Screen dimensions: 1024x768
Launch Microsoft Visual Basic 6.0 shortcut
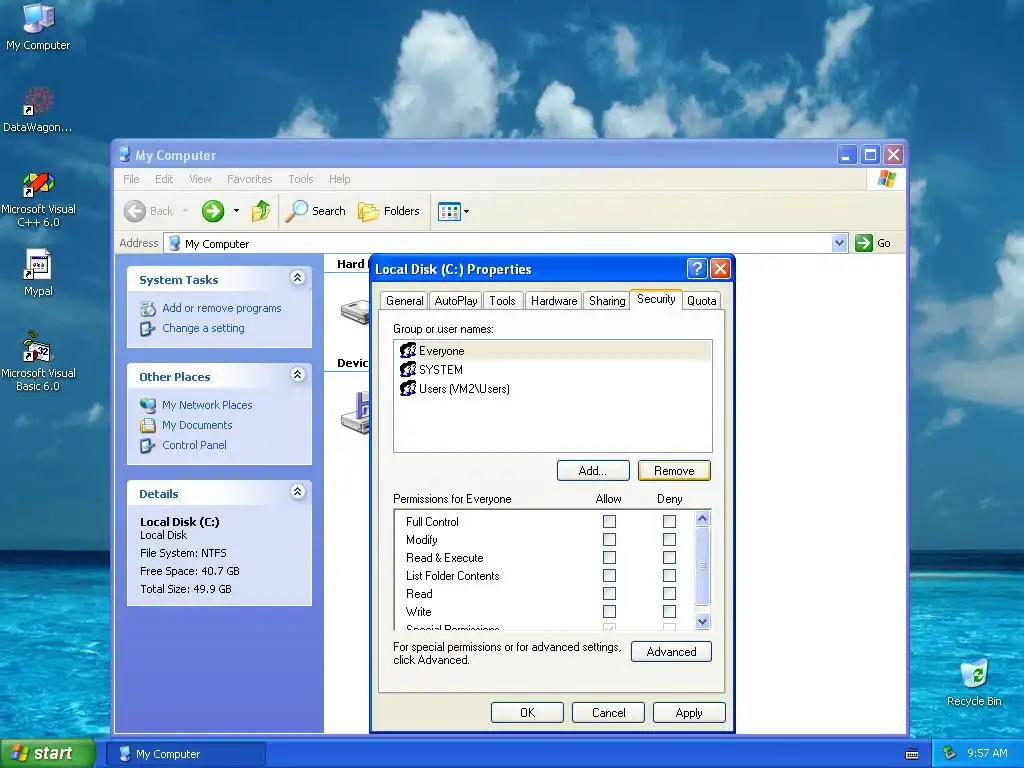(x=38, y=361)
